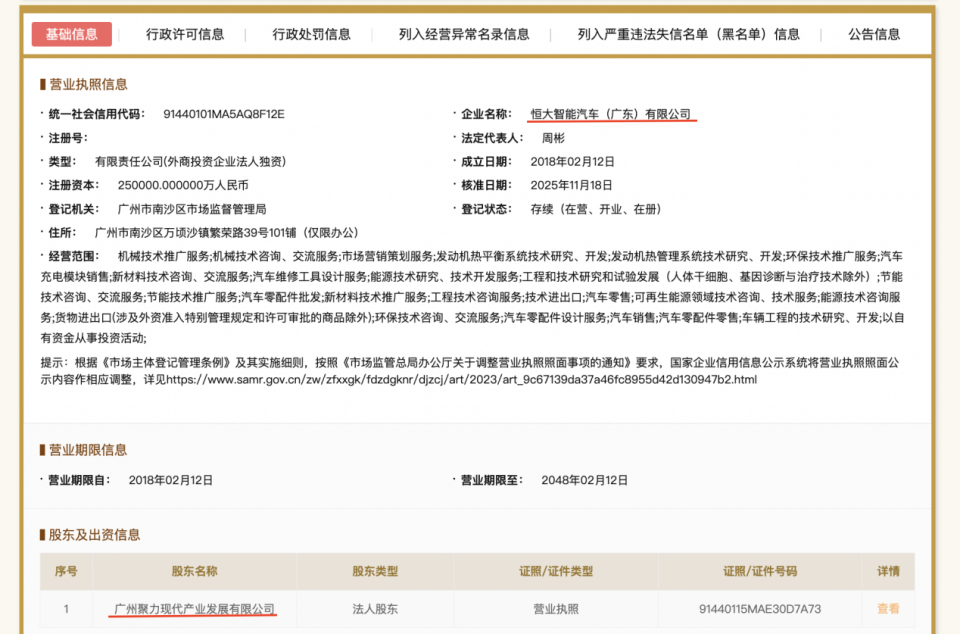960x634 pixels.
Task: Open the 行政处罚信息 tab
Action: [313, 33]
